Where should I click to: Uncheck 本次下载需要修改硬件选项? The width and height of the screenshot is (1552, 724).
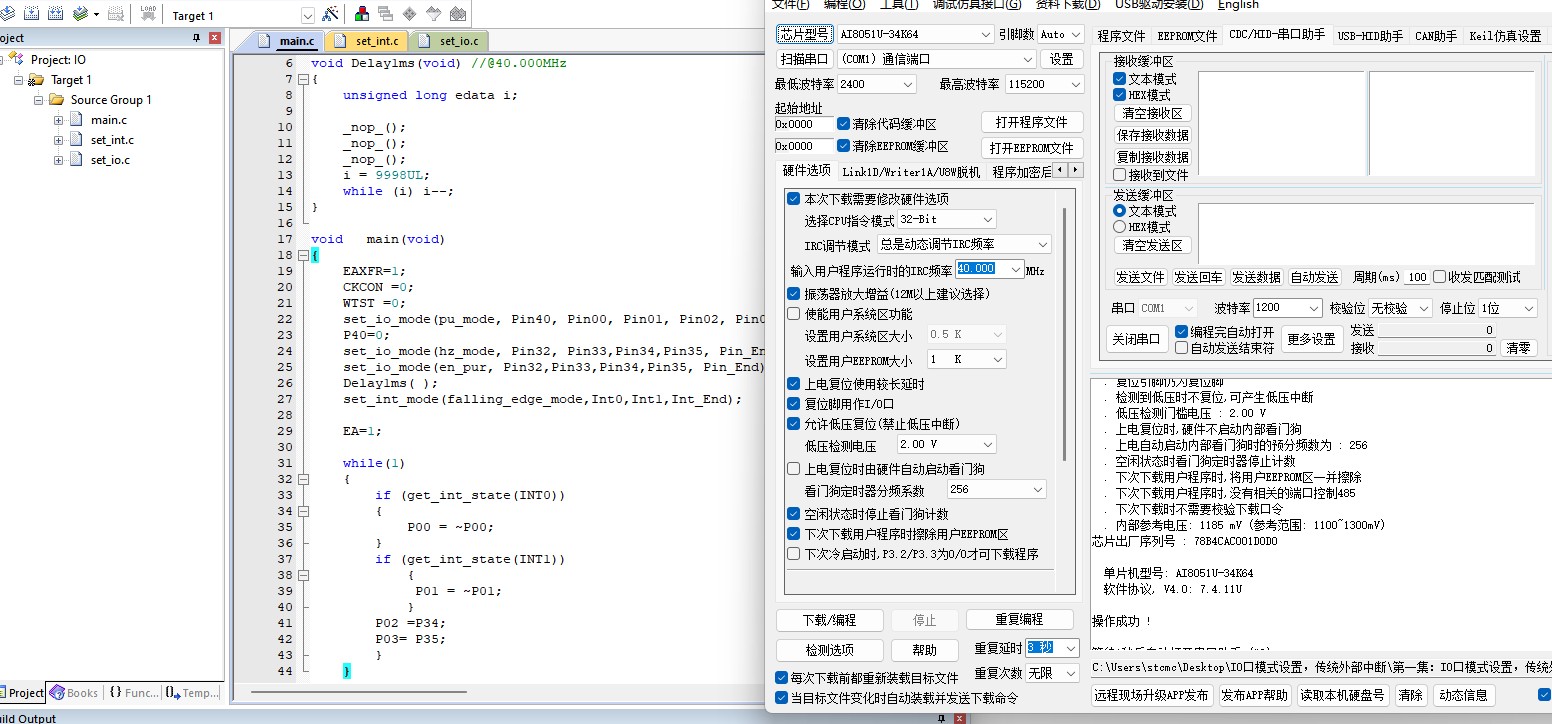point(794,199)
